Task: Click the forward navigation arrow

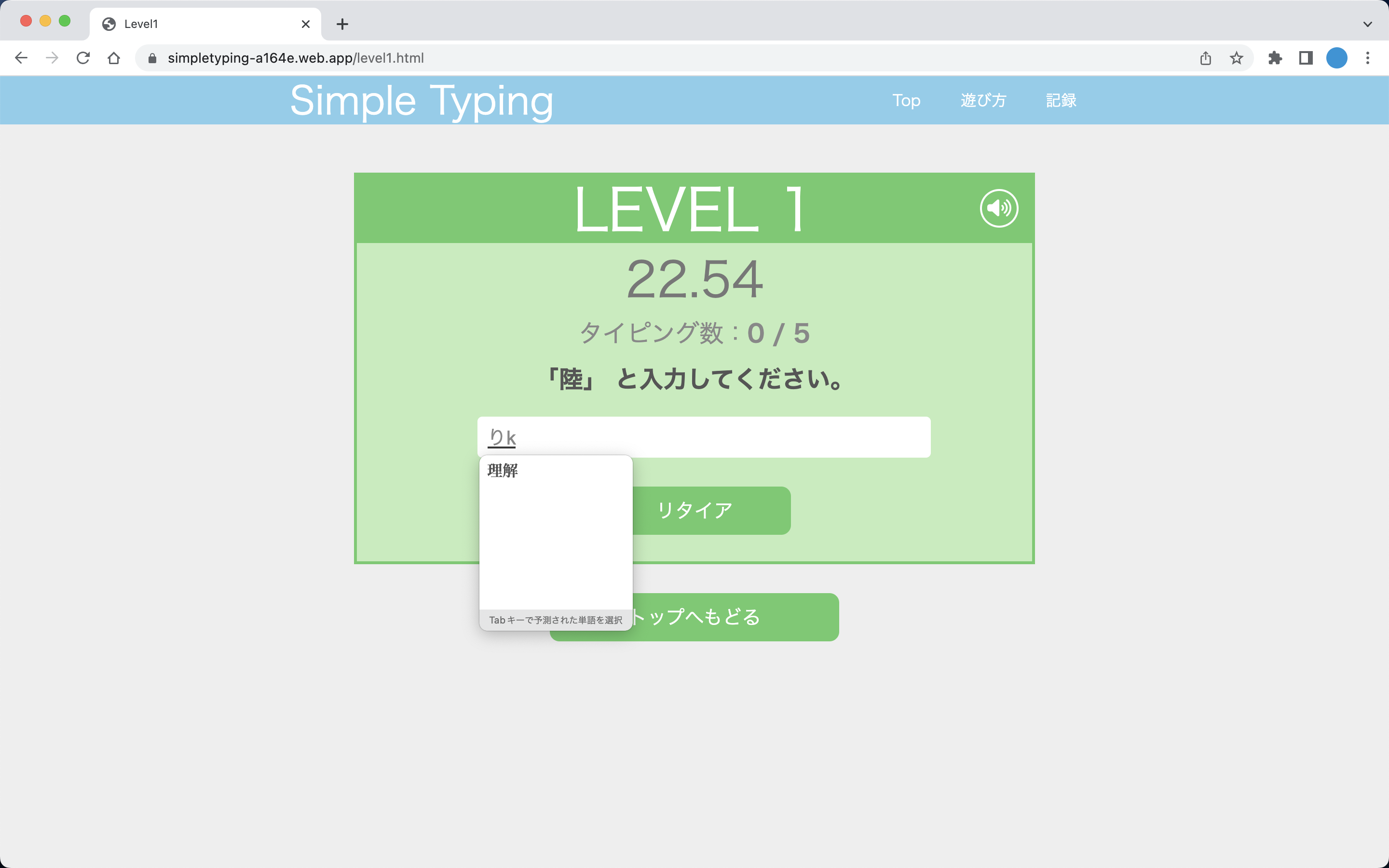Action: pyautogui.click(x=52, y=57)
